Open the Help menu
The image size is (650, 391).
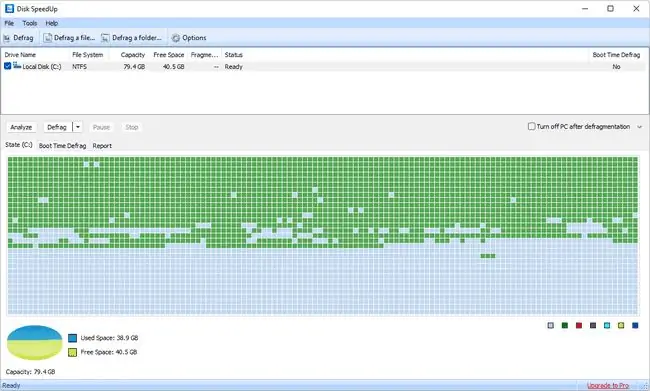51,23
